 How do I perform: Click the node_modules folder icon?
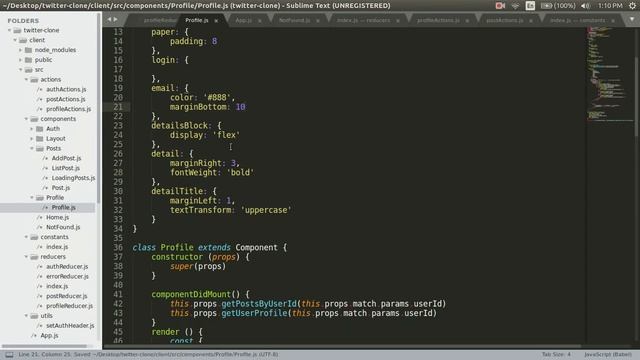(28, 50)
